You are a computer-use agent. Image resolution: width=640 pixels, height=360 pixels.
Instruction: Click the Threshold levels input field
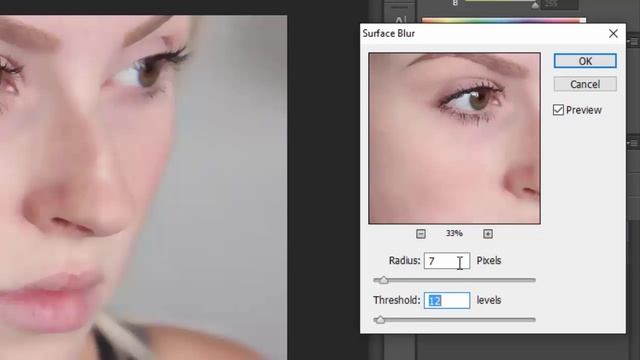point(447,300)
